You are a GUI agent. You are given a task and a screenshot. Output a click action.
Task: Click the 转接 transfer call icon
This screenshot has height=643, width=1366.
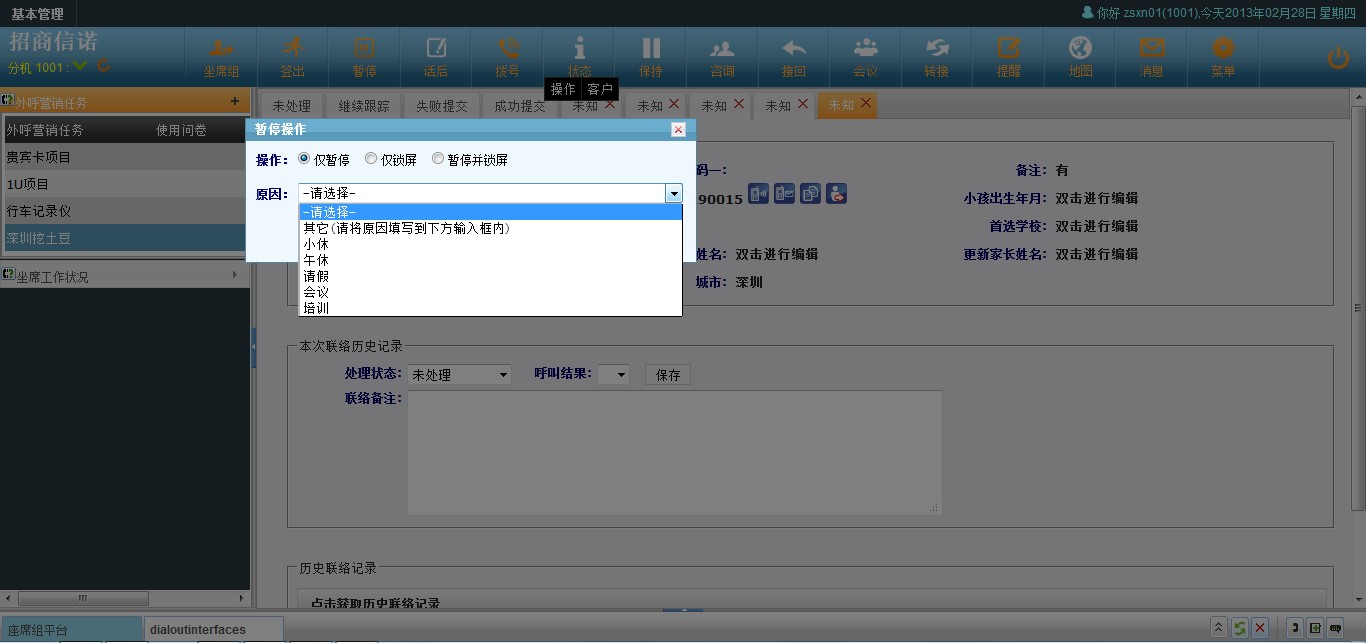point(936,56)
